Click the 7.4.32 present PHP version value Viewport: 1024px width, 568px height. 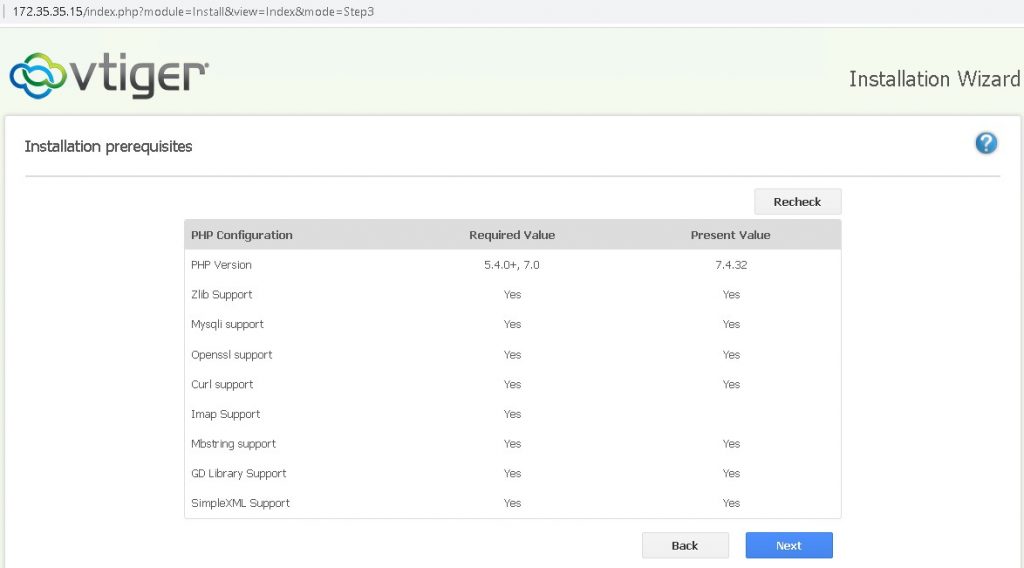click(x=730, y=265)
